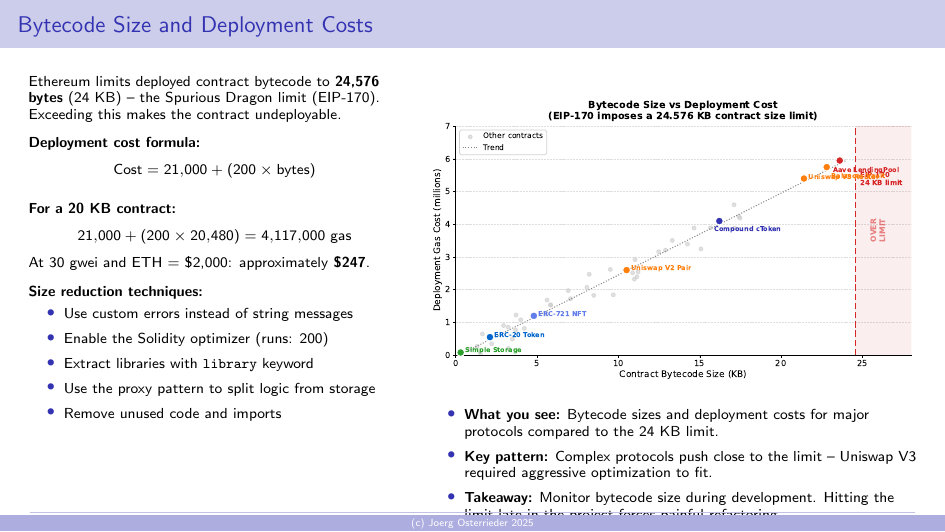Click the 'Contract Bytecode Size (KB)' axis label

click(682, 374)
